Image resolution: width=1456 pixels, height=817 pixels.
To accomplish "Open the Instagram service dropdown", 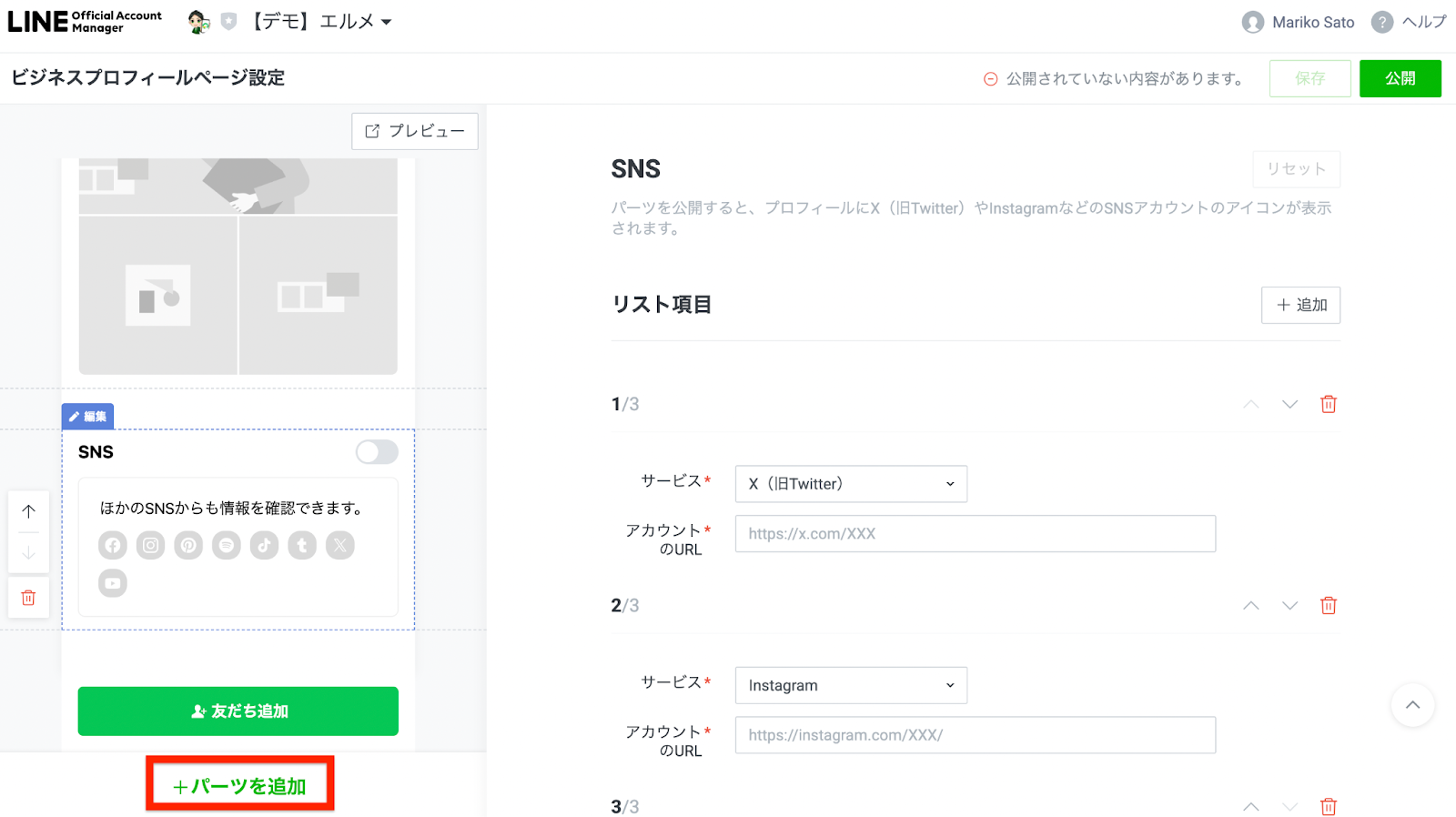I will click(x=850, y=685).
